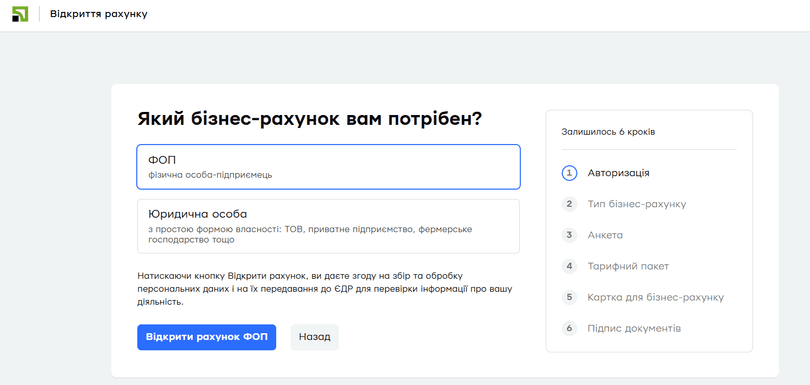Open the Картка для бізнес-рахунку step
Image resolution: width=810 pixels, height=385 pixels.
(x=656, y=297)
